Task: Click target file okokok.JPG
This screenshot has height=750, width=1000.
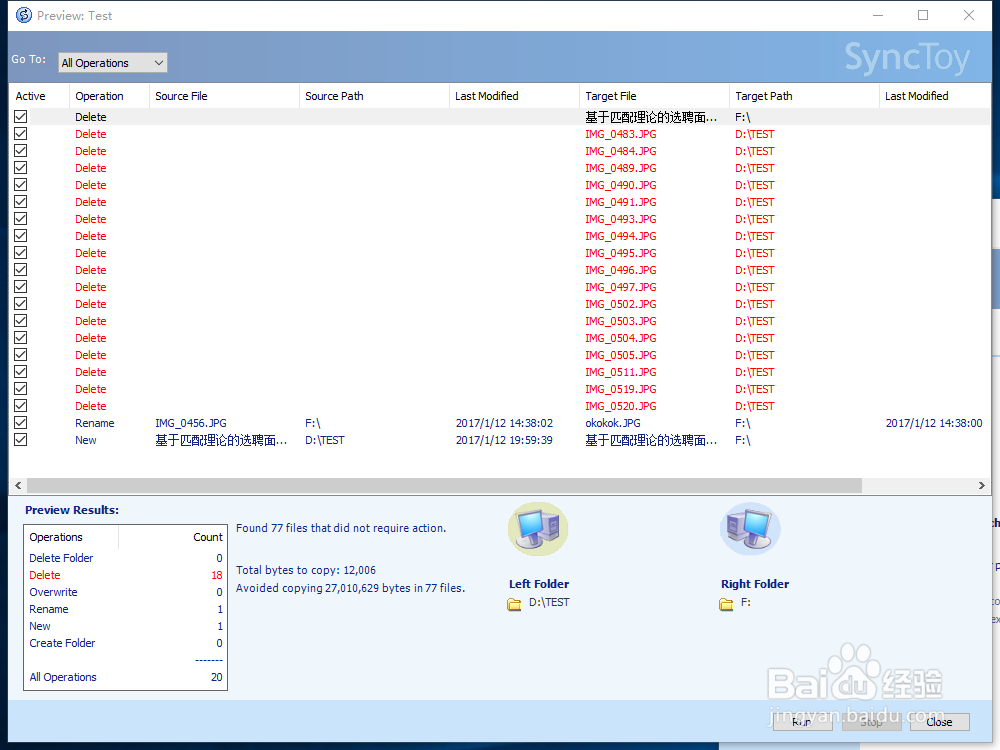Action: 613,423
